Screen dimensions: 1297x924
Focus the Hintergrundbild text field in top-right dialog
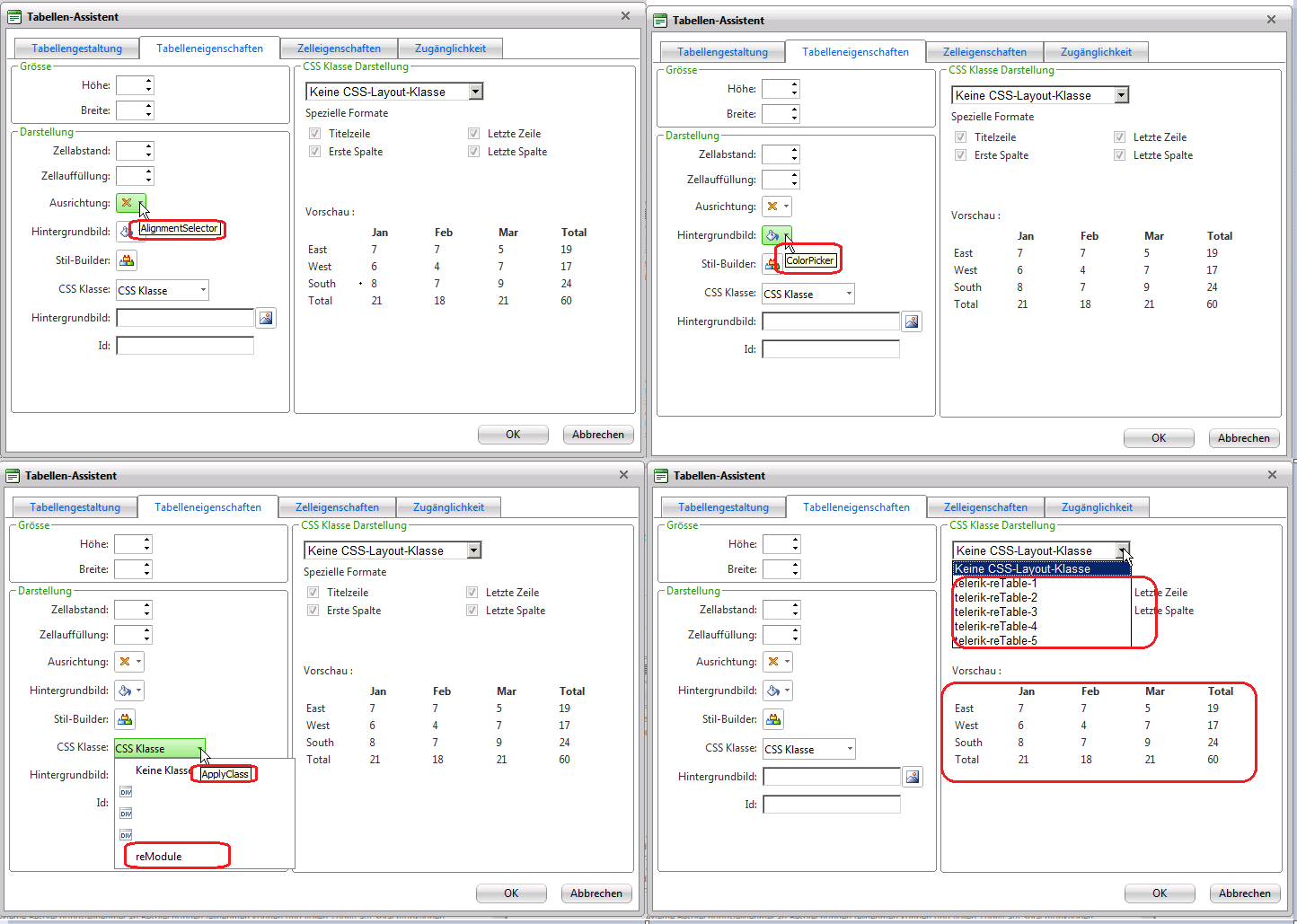(x=831, y=321)
